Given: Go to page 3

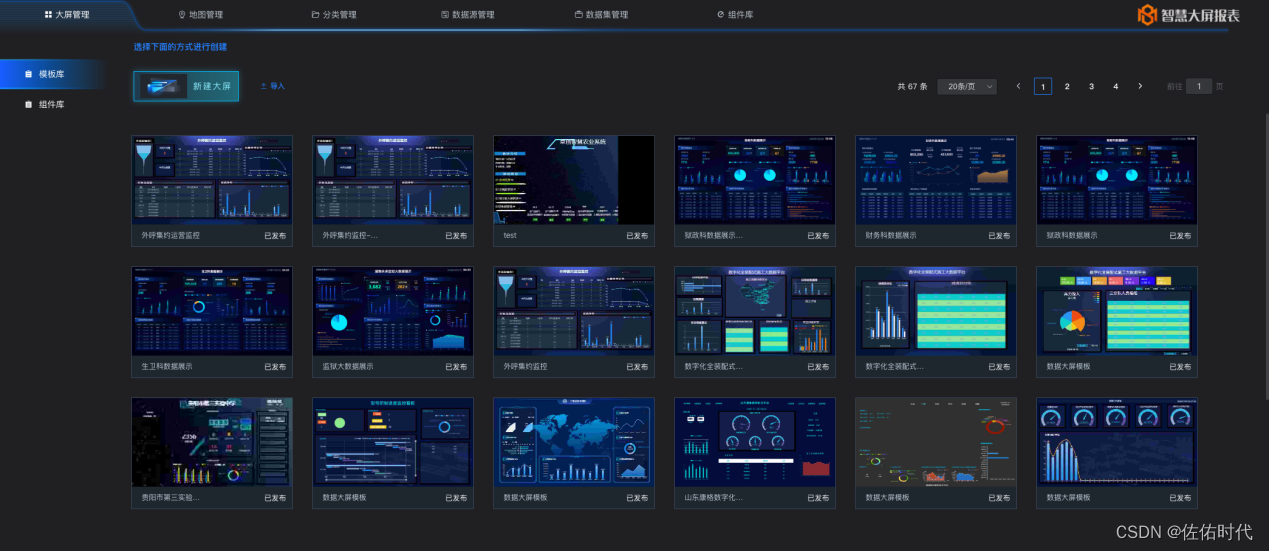Looking at the screenshot, I should point(1092,86).
